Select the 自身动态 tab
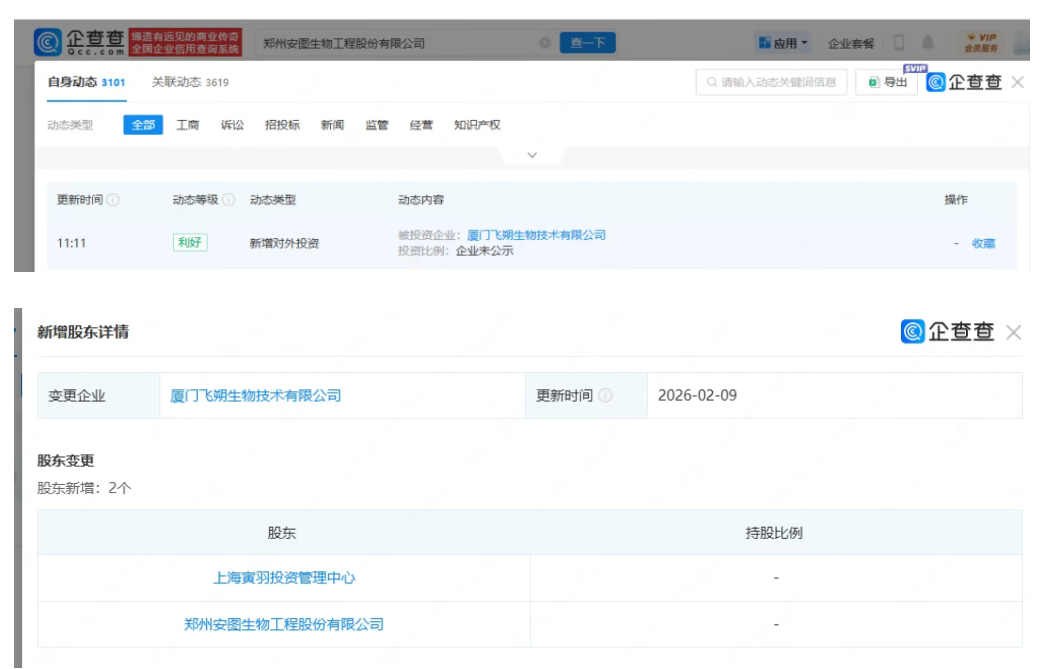Screen dimensions: 1045x669 [x=86, y=82]
